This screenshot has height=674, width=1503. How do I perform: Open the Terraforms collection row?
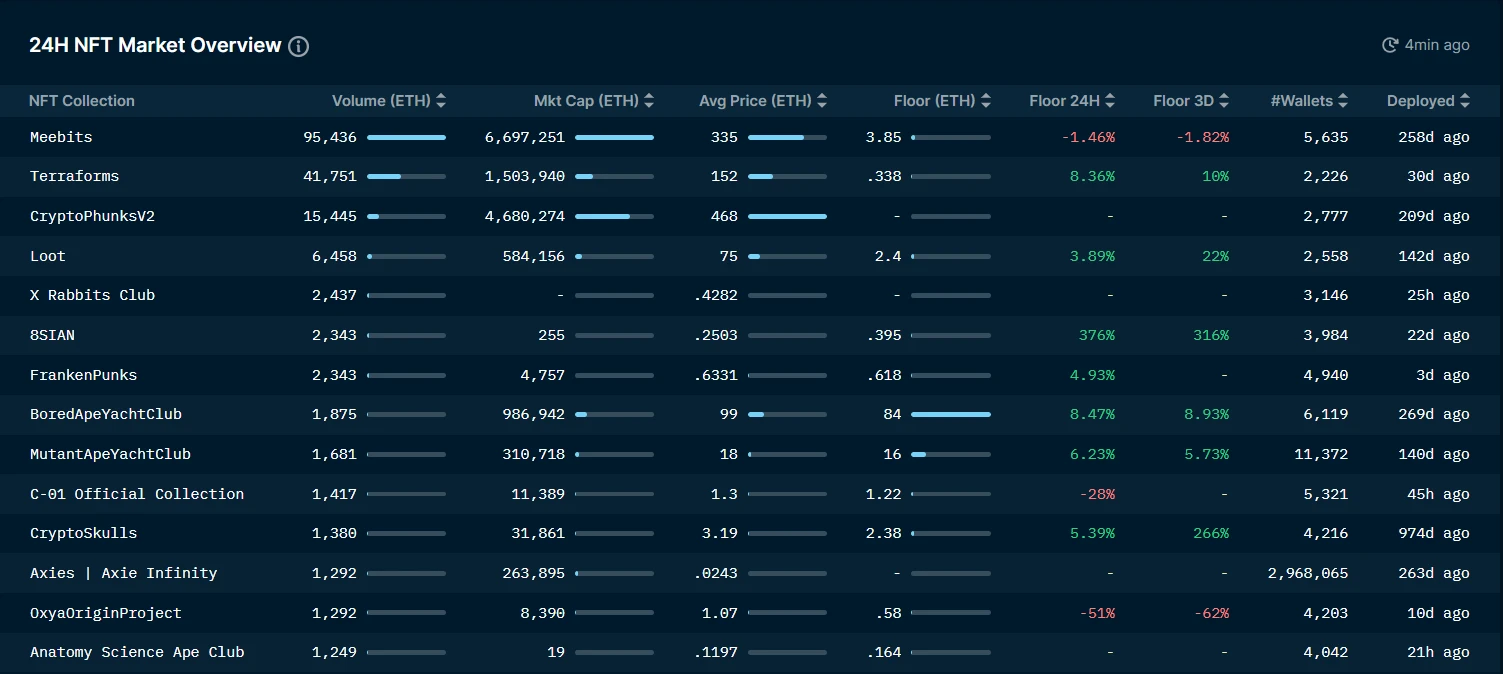[74, 176]
